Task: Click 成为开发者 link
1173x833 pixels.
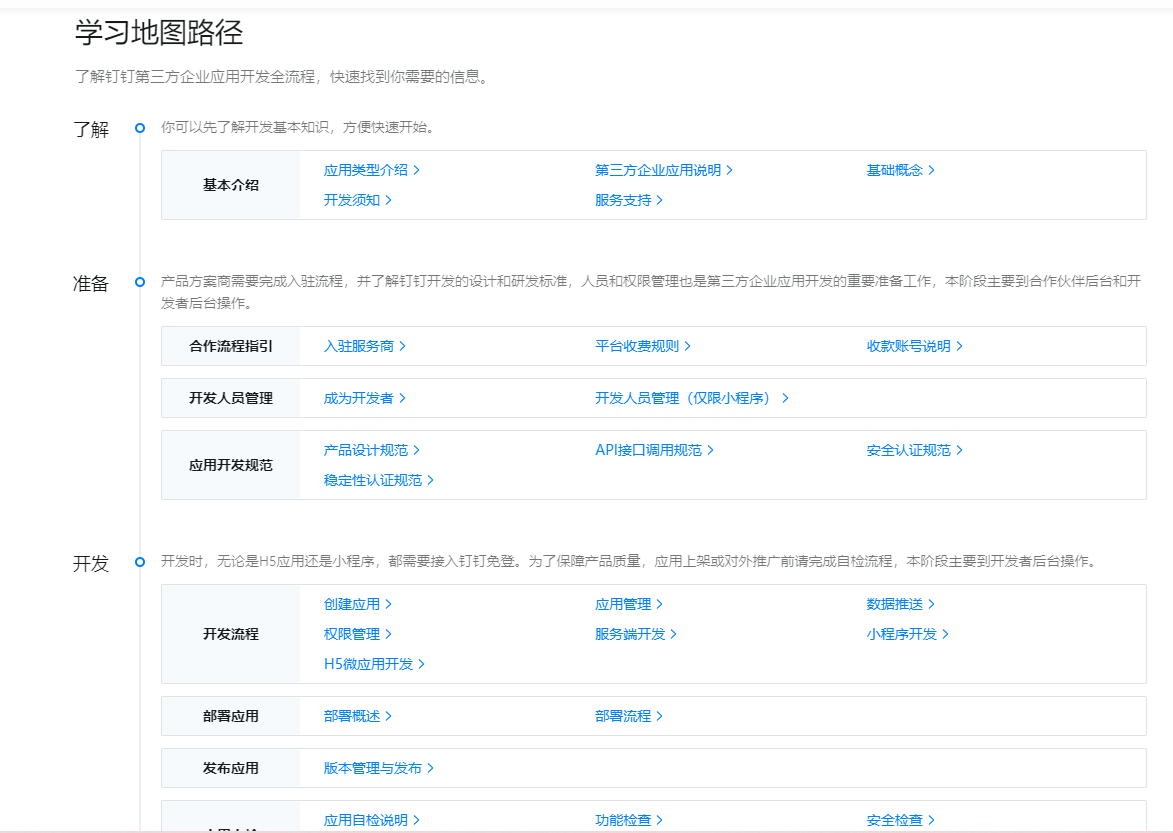Action: [364, 399]
